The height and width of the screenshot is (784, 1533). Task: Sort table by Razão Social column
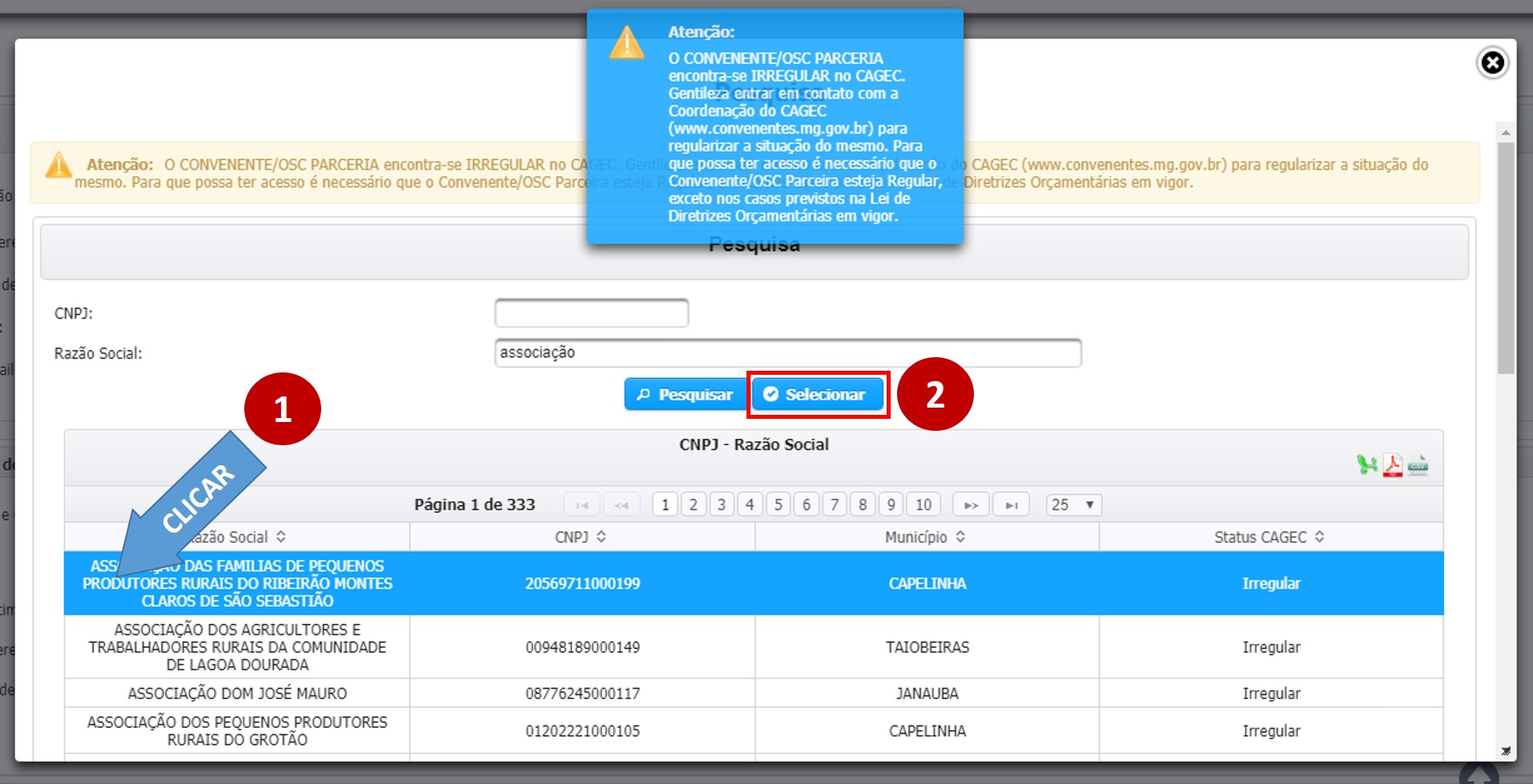tap(280, 537)
